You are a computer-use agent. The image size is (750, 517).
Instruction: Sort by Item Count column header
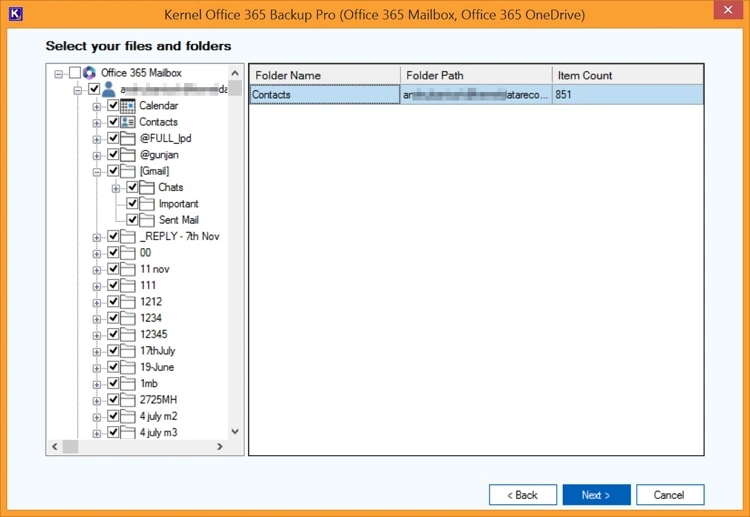[x=628, y=75]
